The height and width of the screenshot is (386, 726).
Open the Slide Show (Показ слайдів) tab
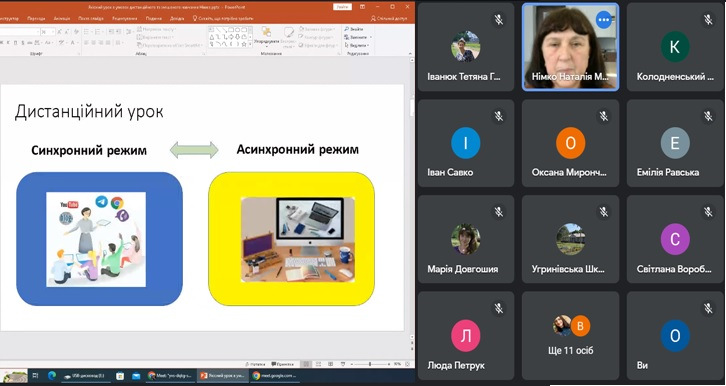point(90,19)
